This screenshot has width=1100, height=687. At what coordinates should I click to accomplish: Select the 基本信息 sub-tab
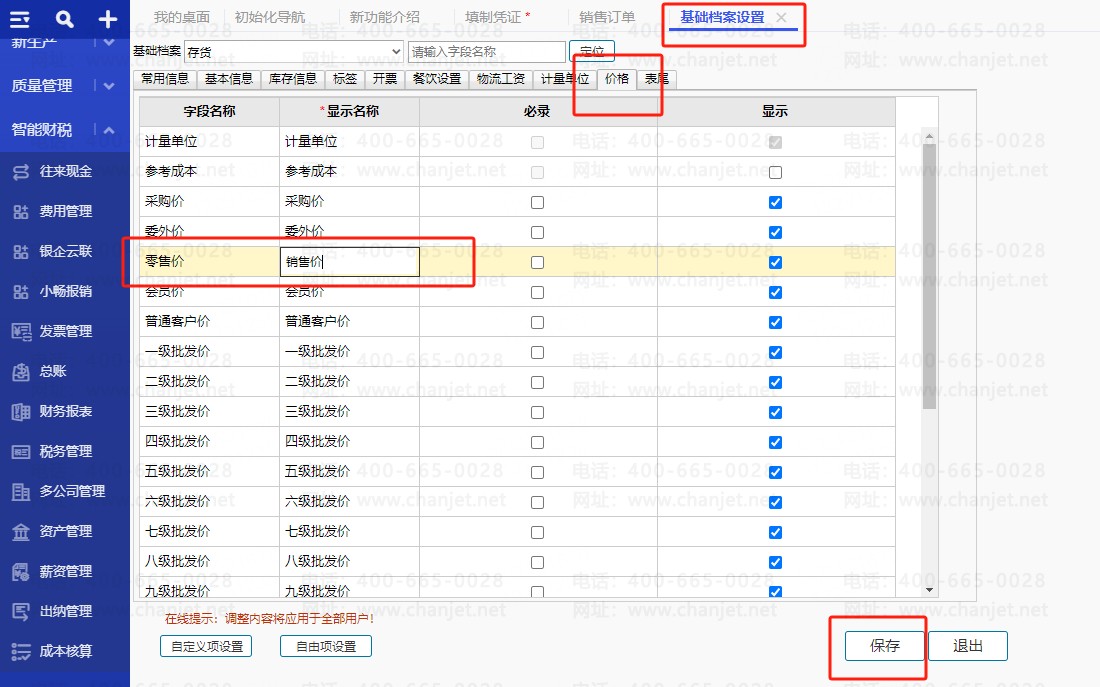(x=229, y=79)
